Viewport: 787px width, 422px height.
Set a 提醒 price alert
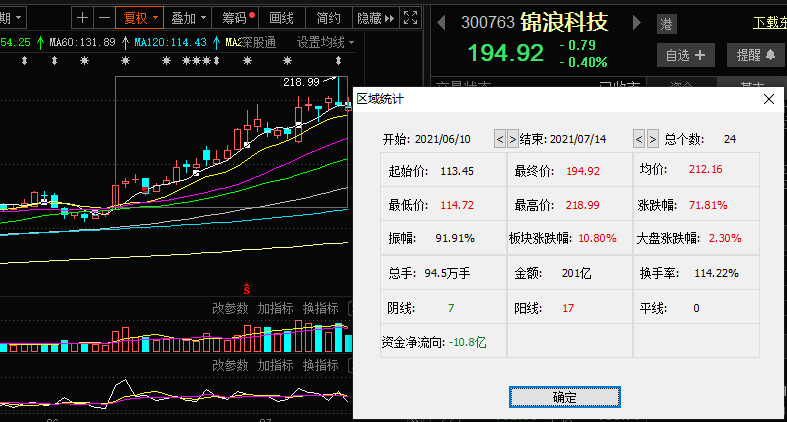click(x=755, y=55)
